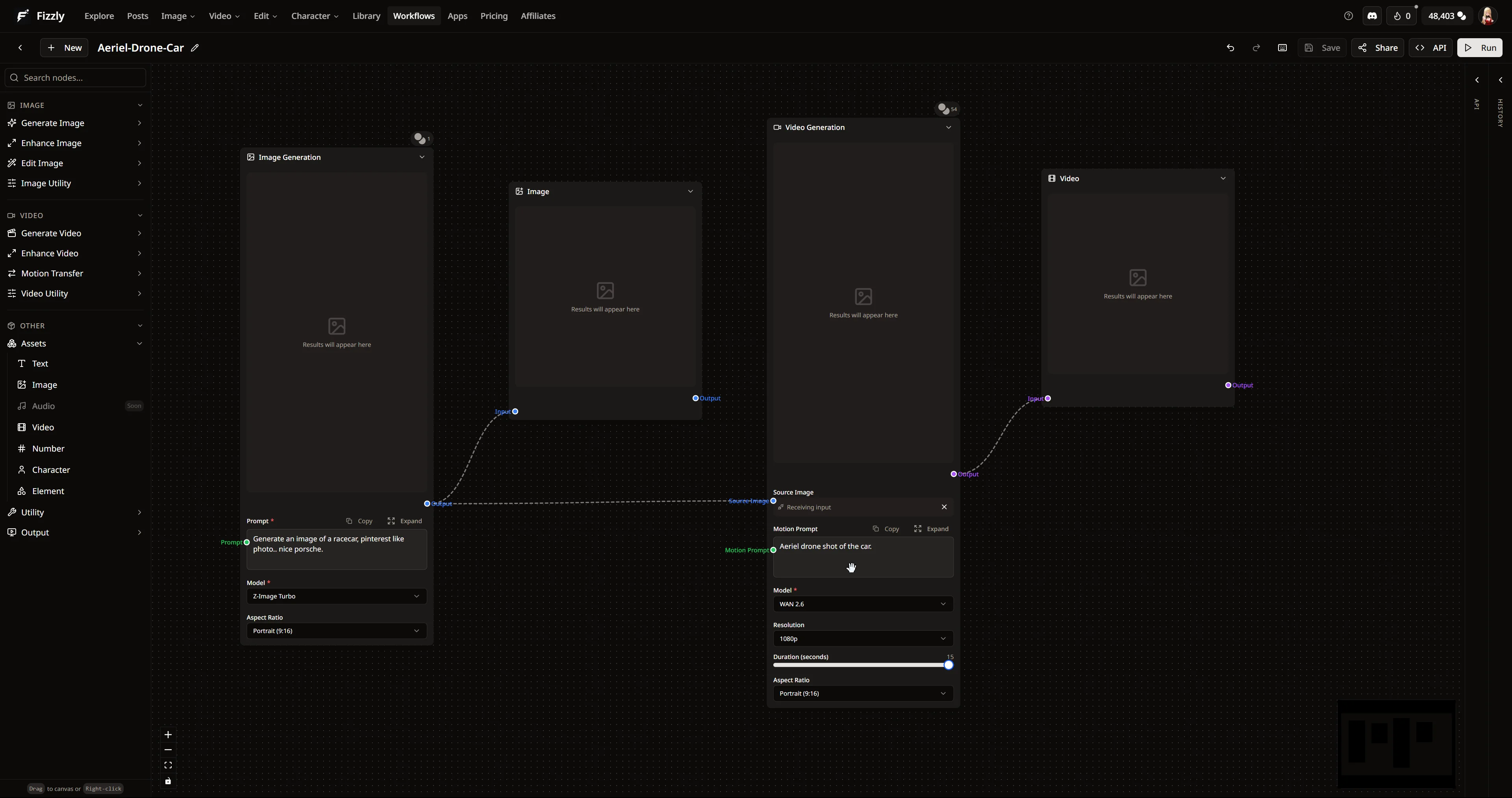This screenshot has width=1512, height=798.
Task: Open the Motion Transfer sidebar tool
Action: [52, 273]
